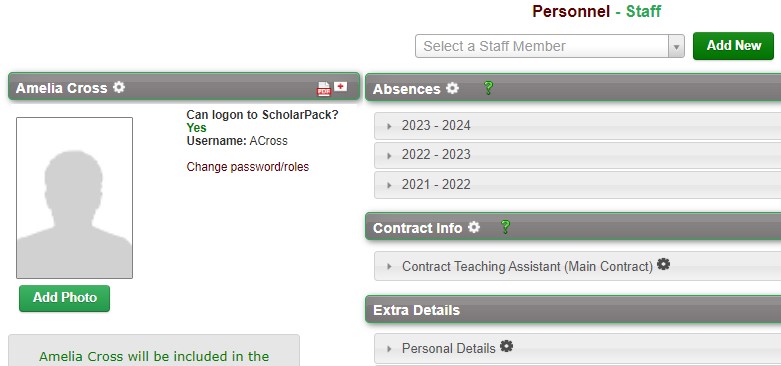This screenshot has width=781, height=366.
Task: Open the Contract Info settings gear
Action: click(x=474, y=227)
